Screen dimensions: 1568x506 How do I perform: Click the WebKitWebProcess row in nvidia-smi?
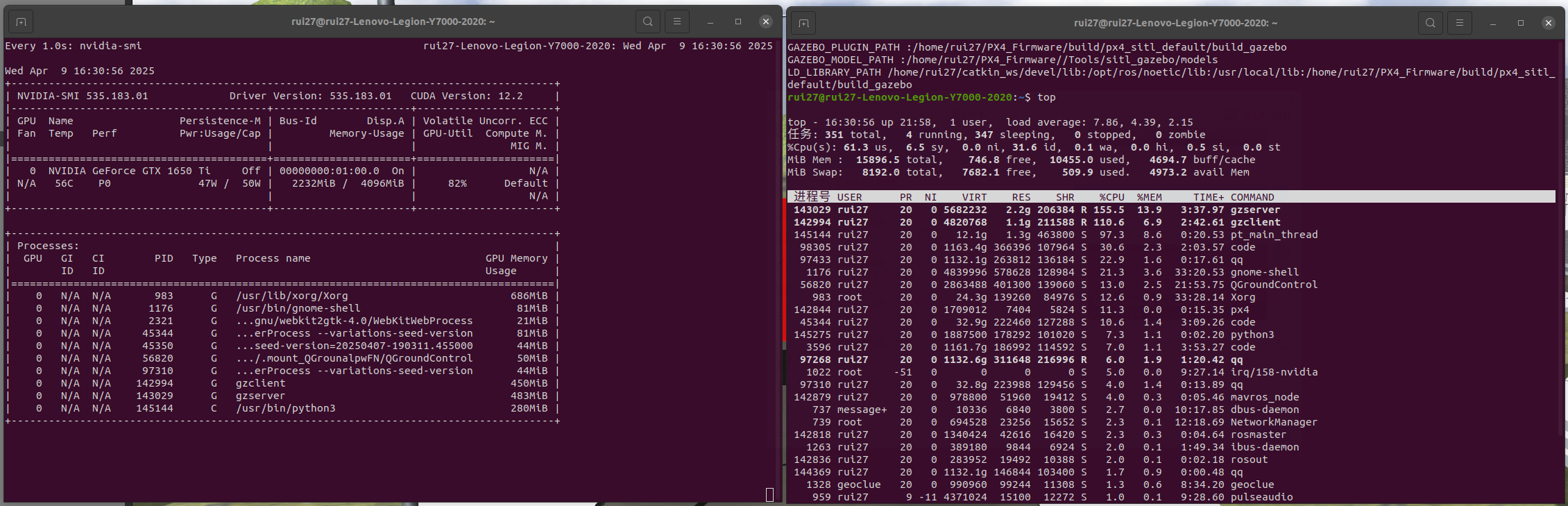282,321
